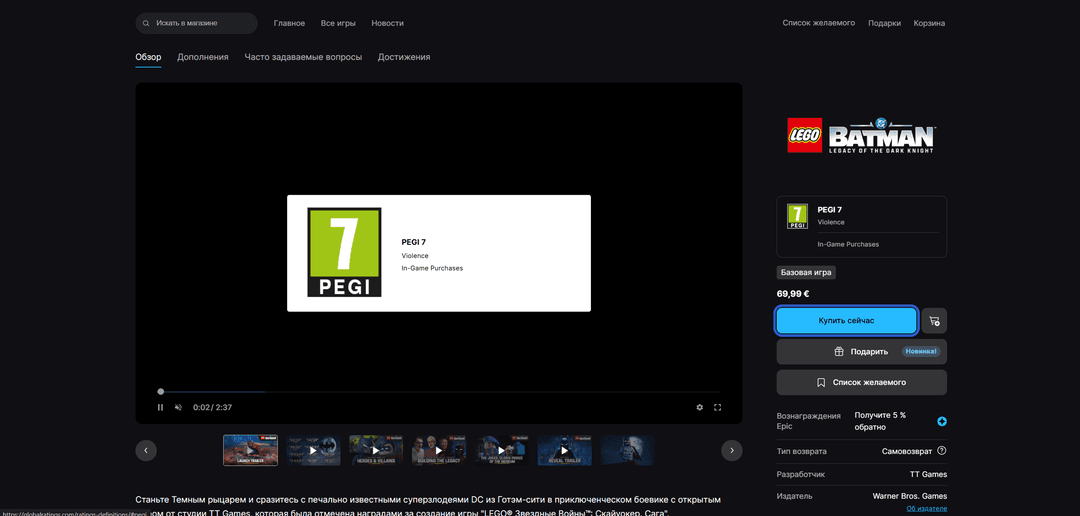Click the 'Подарить' gift button
Image resolution: width=1080 pixels, height=516 pixels.
coord(862,351)
